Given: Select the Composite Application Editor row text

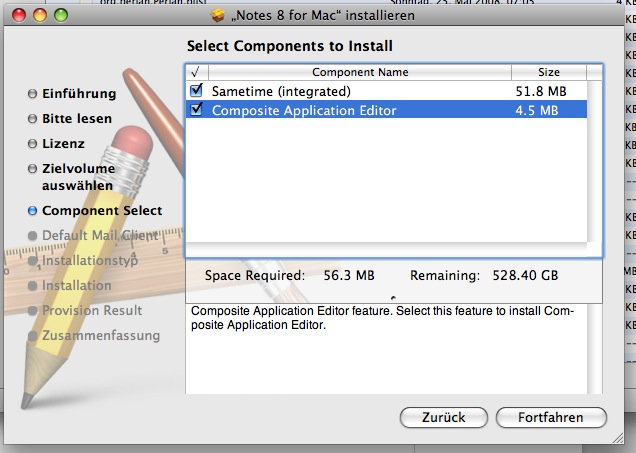Looking at the screenshot, I should pos(304,110).
